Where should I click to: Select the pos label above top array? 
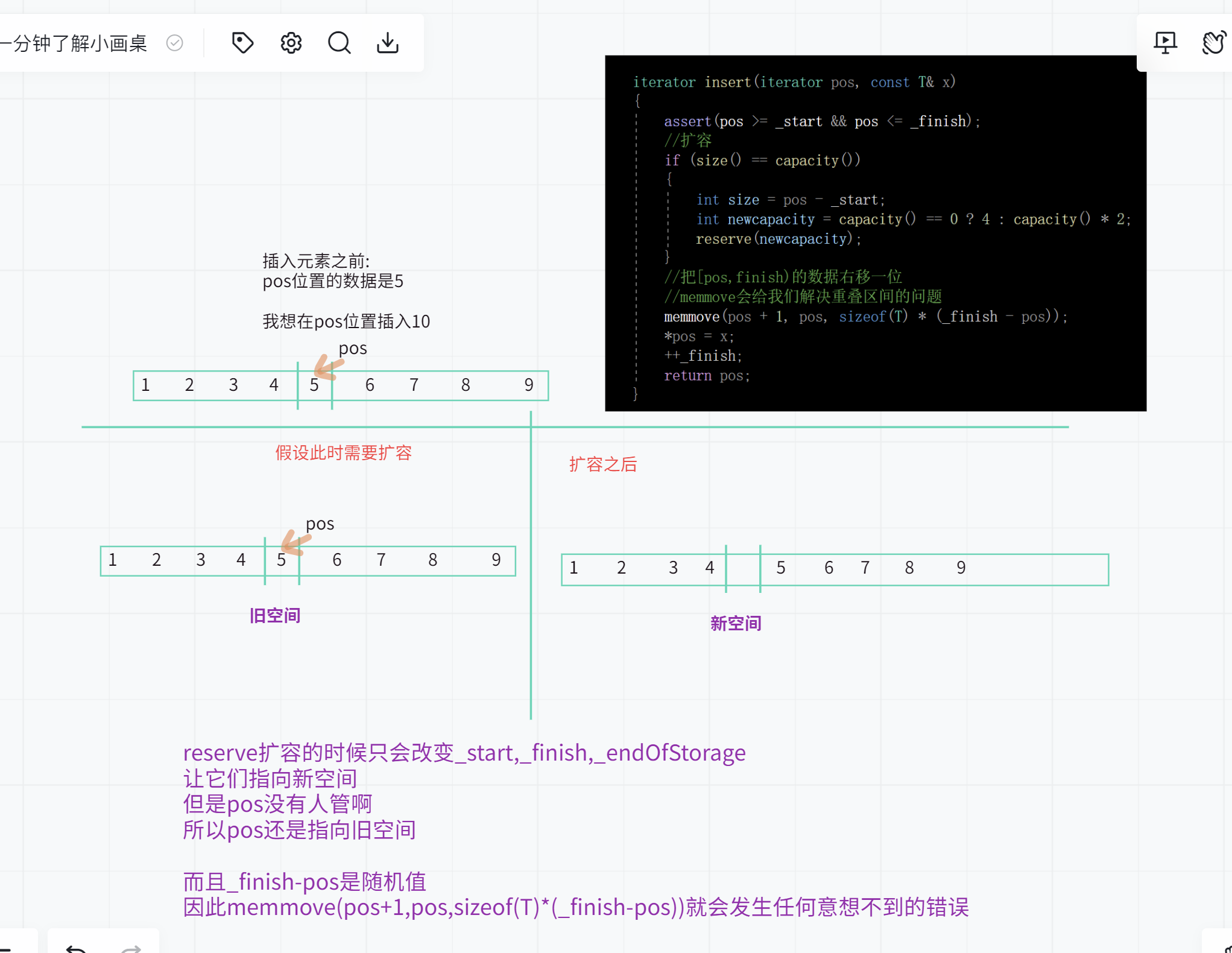click(x=353, y=349)
